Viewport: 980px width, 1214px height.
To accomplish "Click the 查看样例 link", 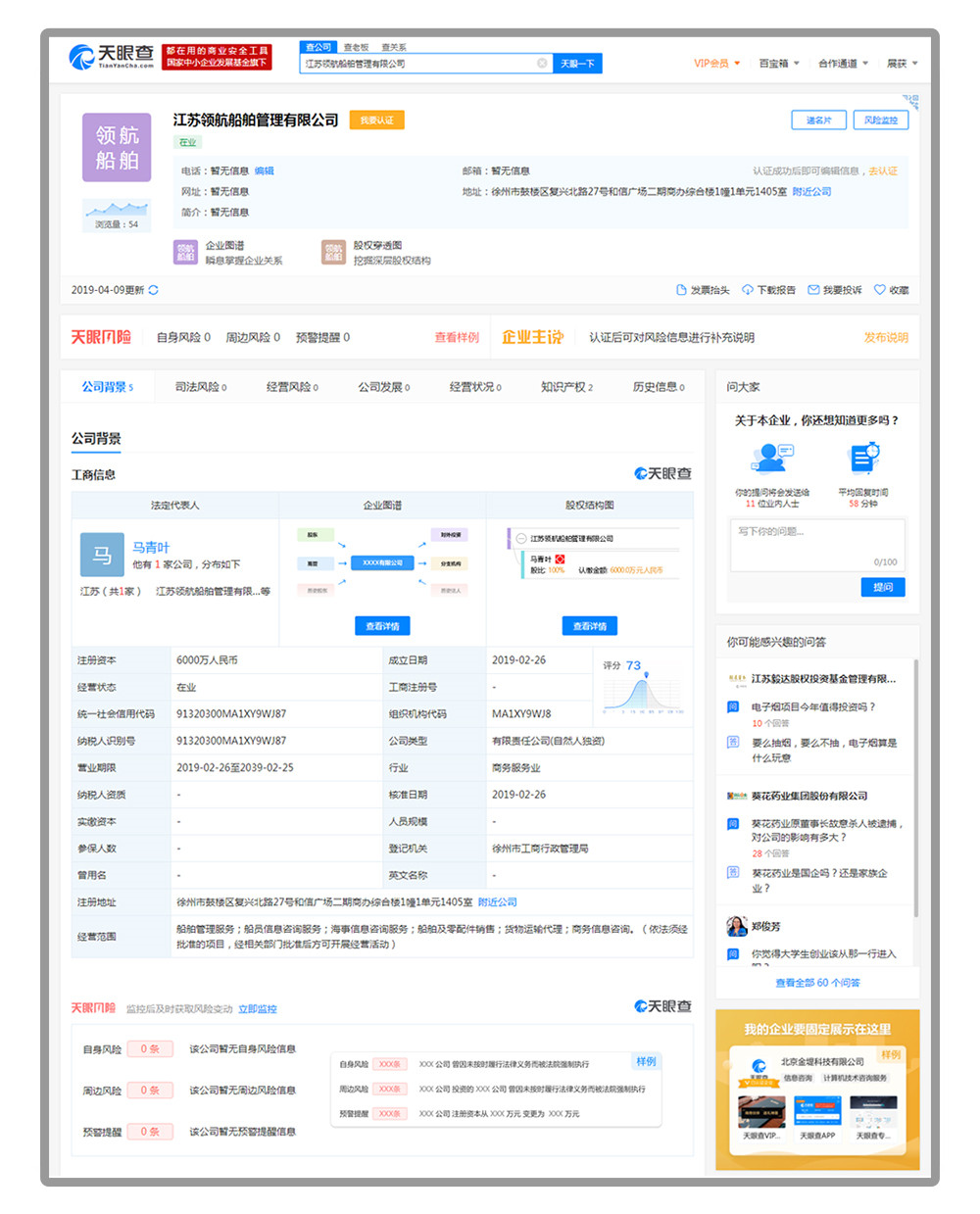I will click(x=457, y=338).
